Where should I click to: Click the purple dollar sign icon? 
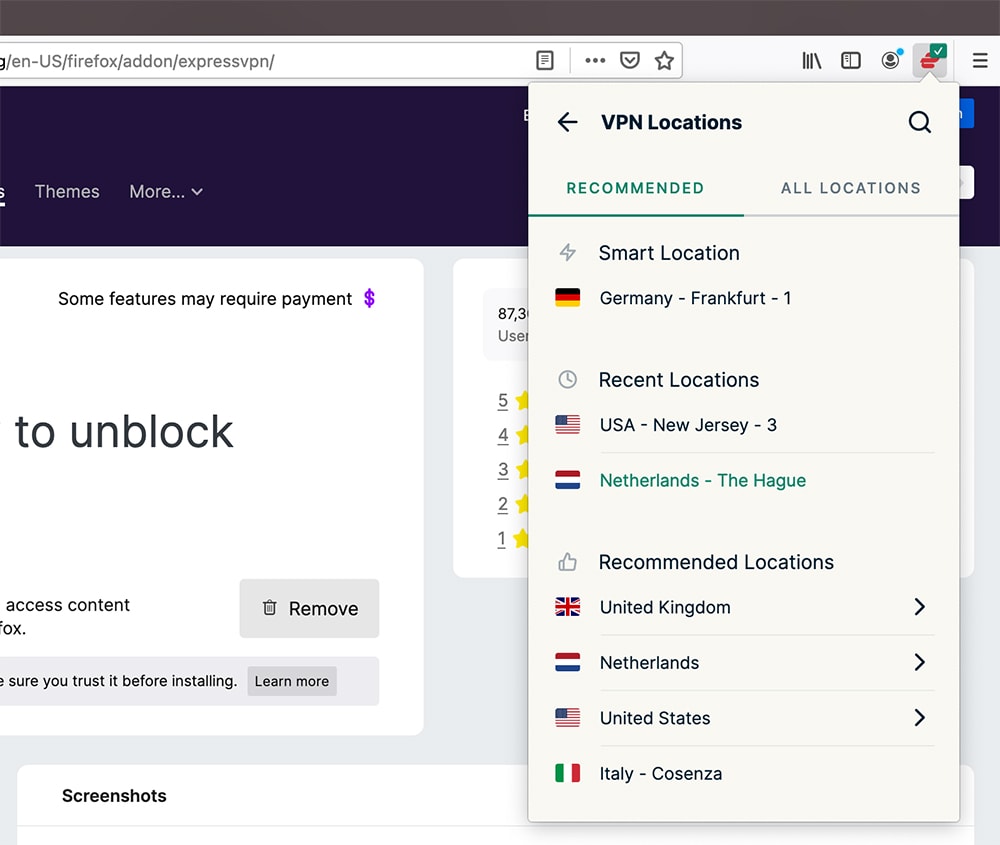click(369, 298)
